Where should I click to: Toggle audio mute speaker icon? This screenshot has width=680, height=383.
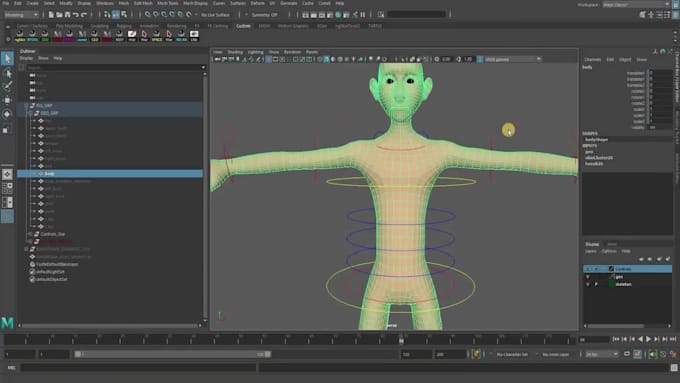coord(653,354)
